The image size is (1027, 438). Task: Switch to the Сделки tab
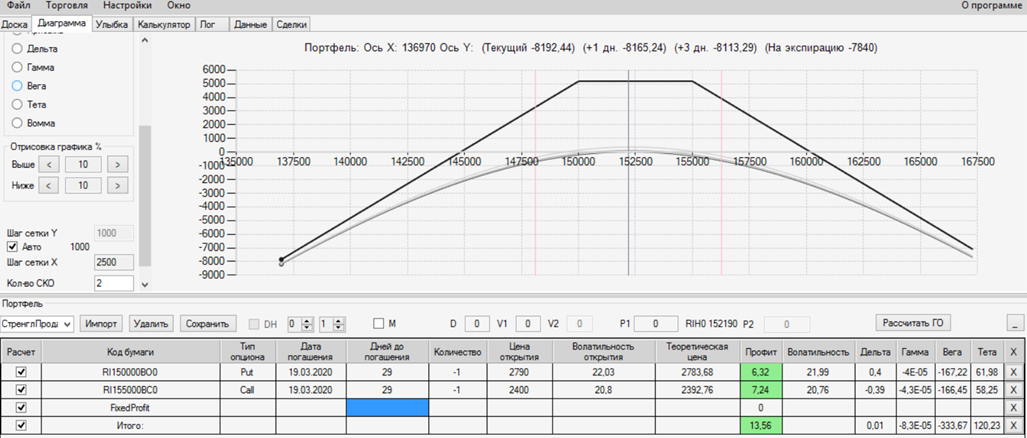pos(291,24)
